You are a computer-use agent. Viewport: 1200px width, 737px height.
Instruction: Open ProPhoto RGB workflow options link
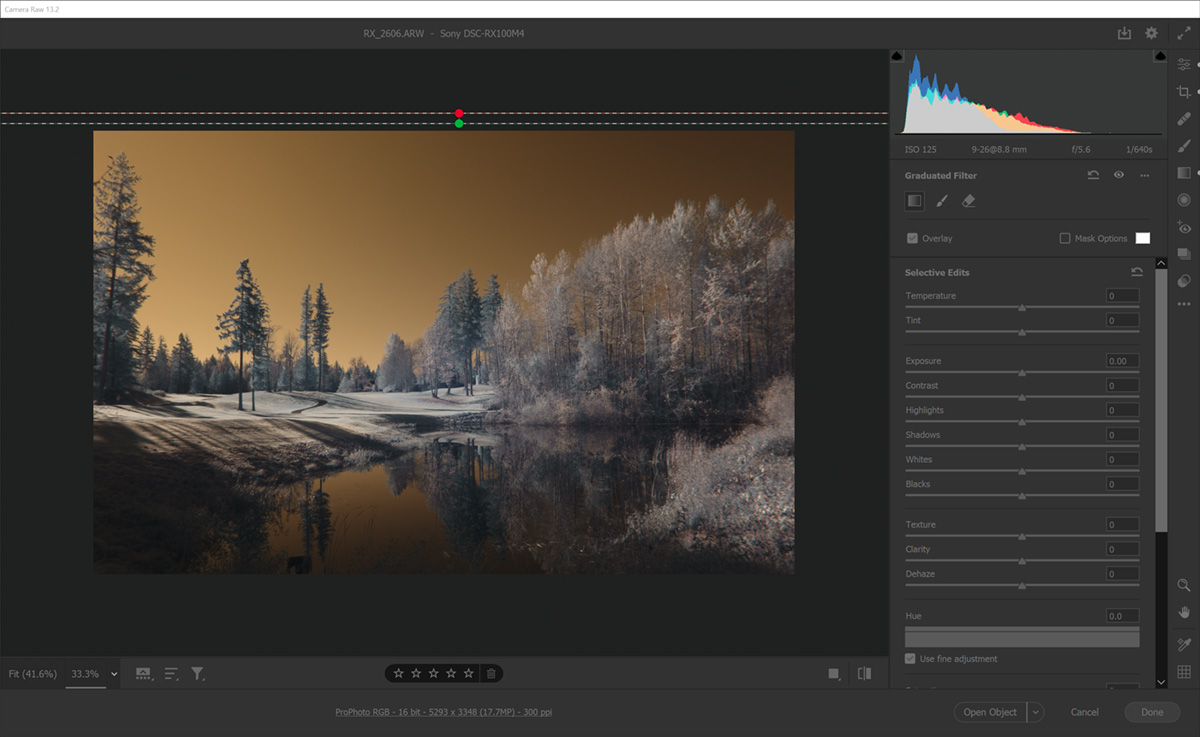pos(443,712)
